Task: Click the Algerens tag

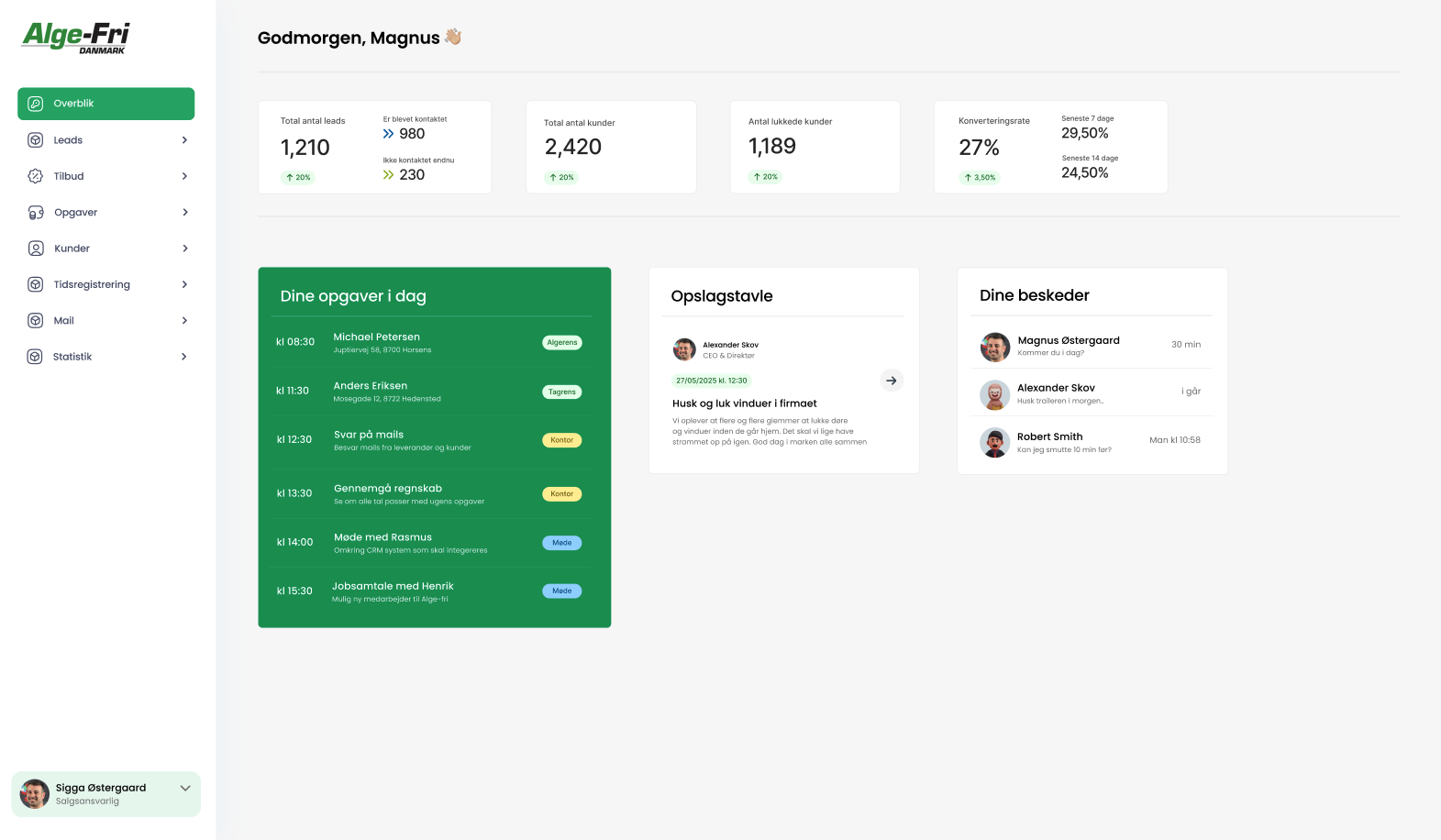Action: [x=562, y=343]
